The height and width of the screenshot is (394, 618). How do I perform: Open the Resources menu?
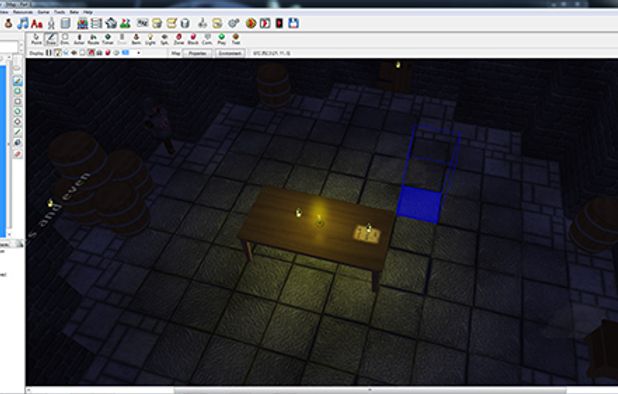click(x=22, y=12)
